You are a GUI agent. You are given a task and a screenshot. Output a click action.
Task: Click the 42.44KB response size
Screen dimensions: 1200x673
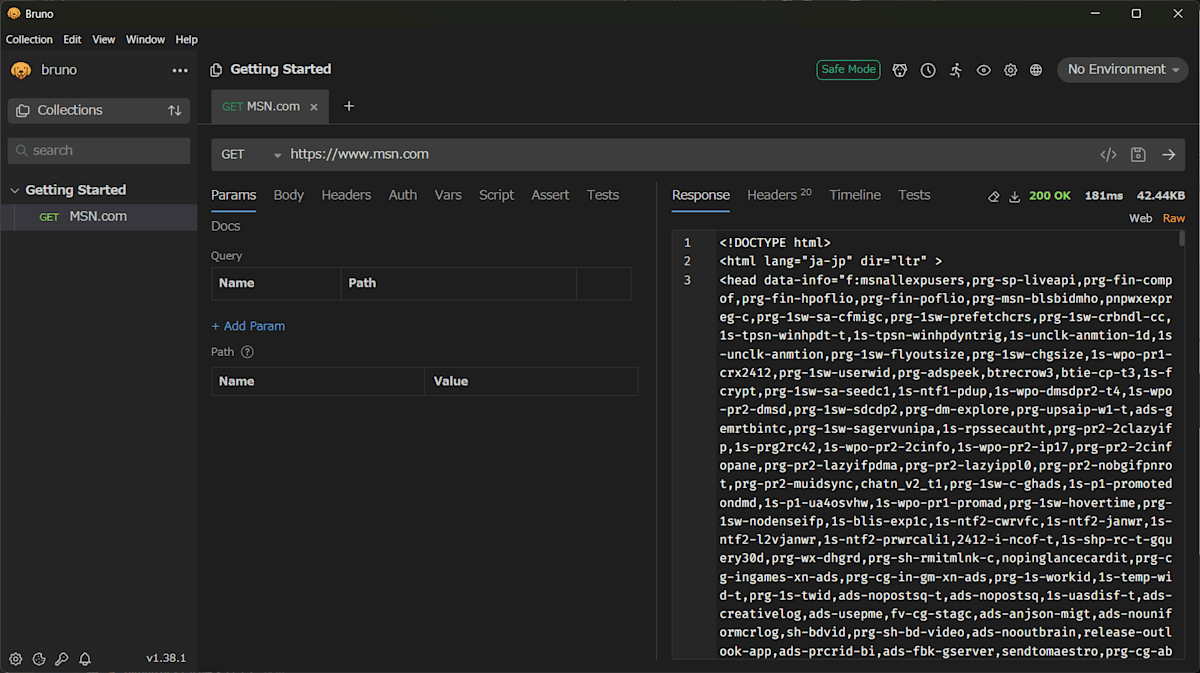1161,196
